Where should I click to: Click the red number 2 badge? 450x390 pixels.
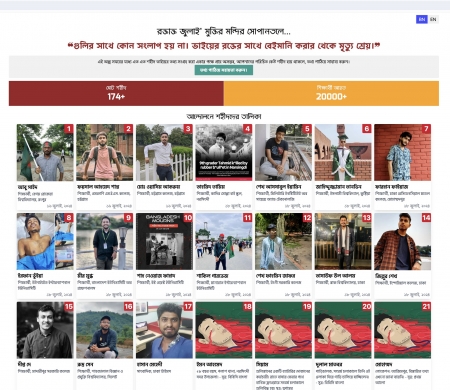128,129
